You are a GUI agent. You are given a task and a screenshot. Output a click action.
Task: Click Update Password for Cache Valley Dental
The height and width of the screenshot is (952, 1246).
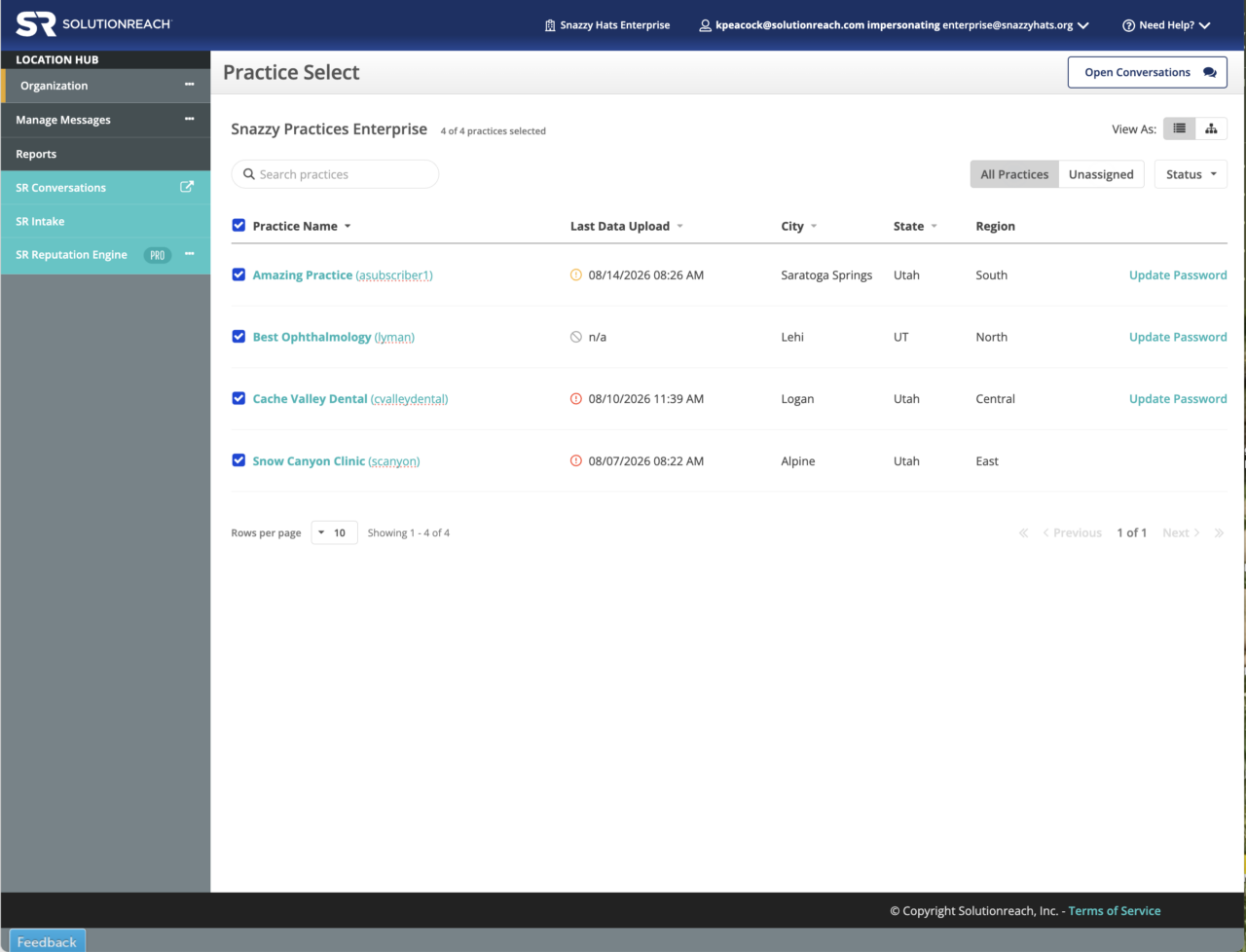1178,399
